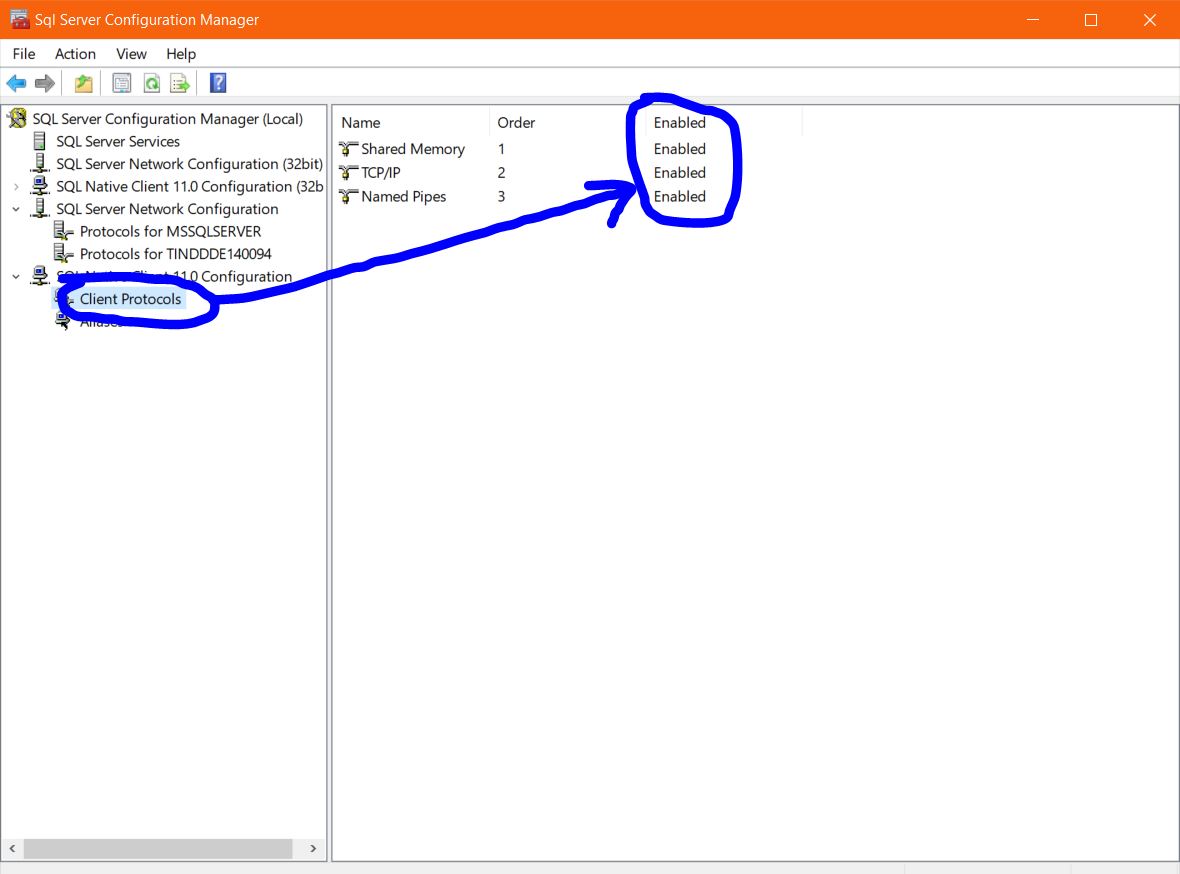1180x874 pixels.
Task: Expand SQL Native Client 11.0 Configuration (32bit)
Action: 16,187
